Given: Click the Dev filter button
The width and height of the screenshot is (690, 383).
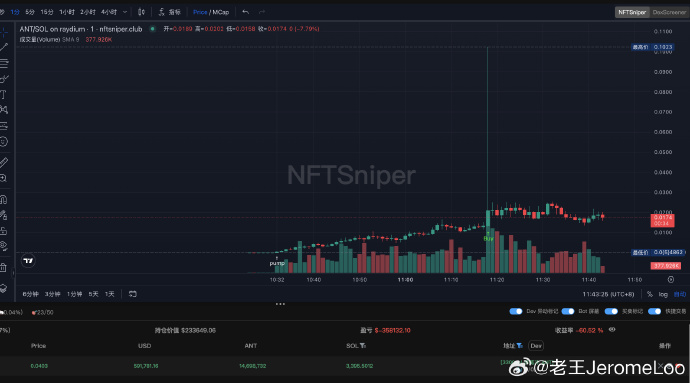Looking at the screenshot, I should [536, 346].
